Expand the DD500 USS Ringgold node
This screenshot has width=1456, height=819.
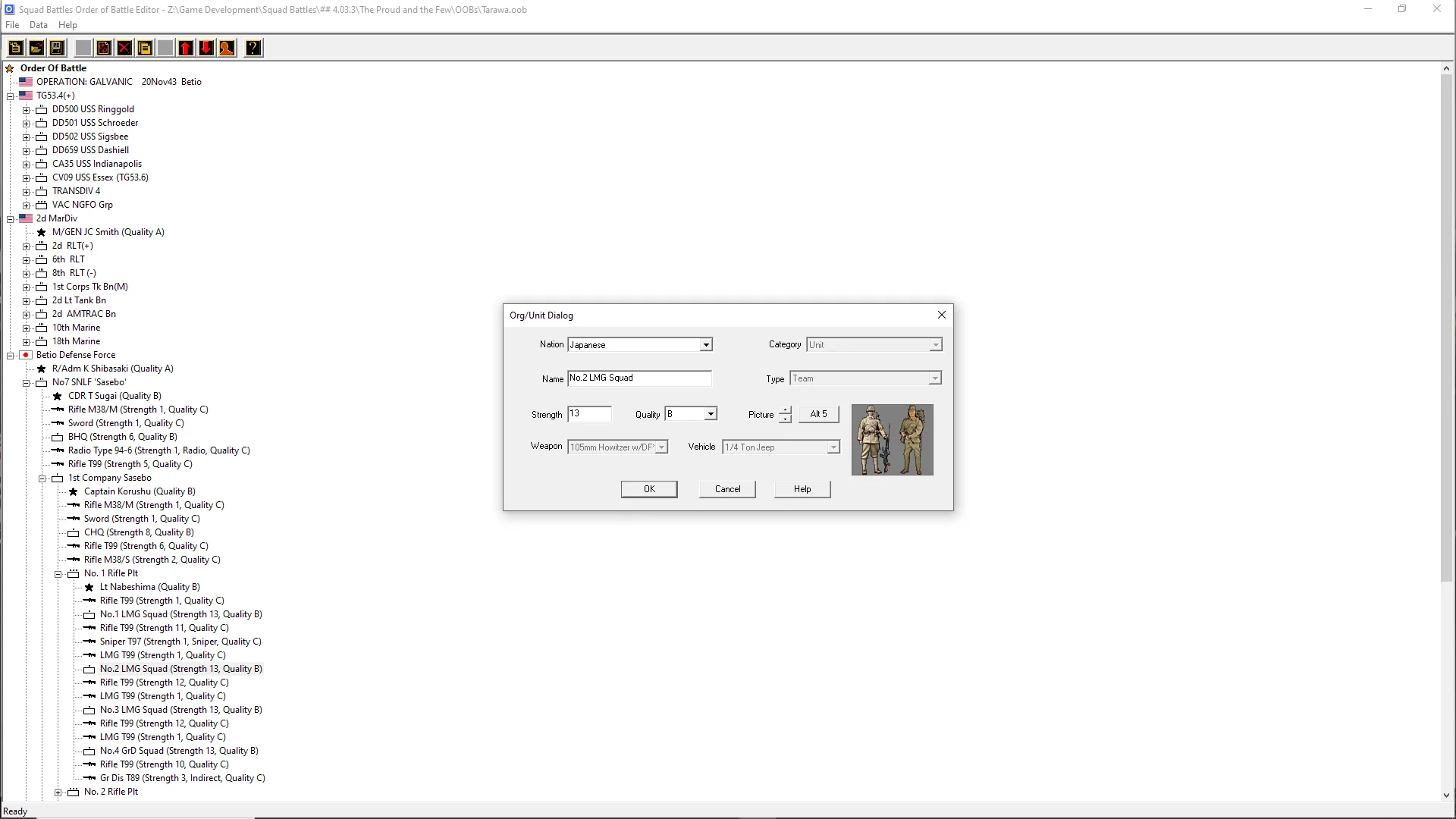[26, 110]
